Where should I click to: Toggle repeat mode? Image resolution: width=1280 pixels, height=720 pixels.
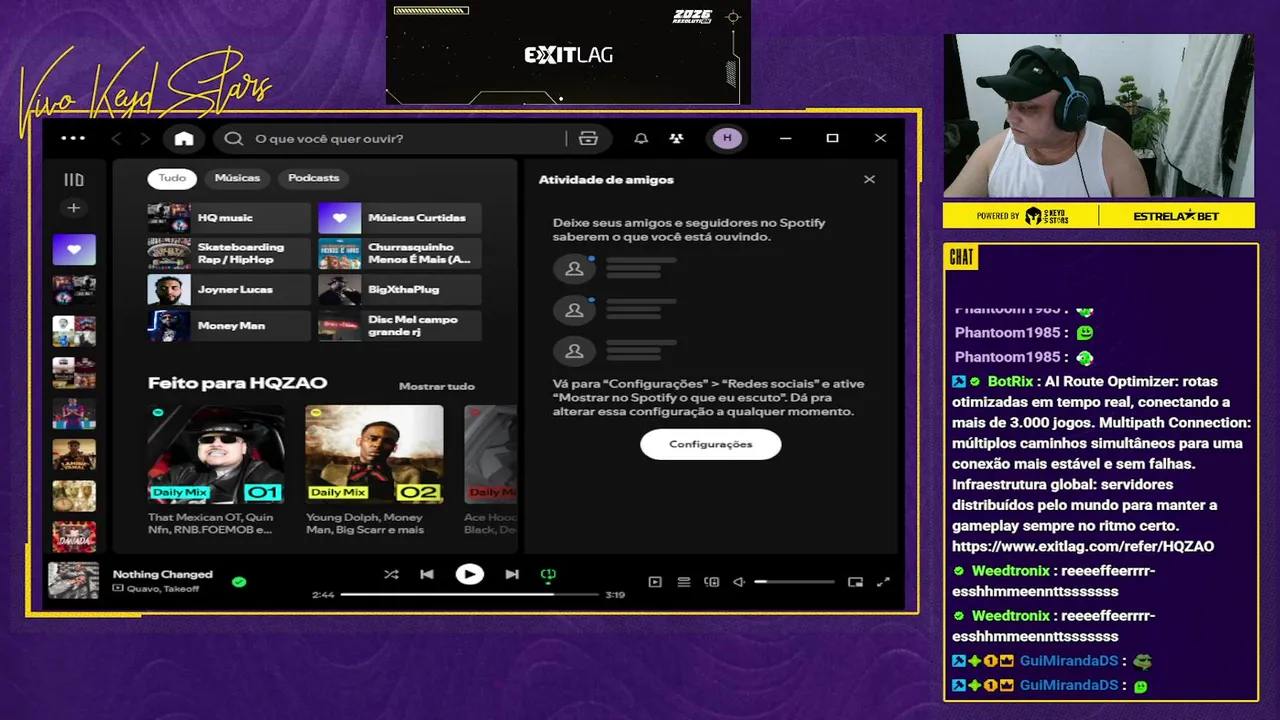[548, 575]
